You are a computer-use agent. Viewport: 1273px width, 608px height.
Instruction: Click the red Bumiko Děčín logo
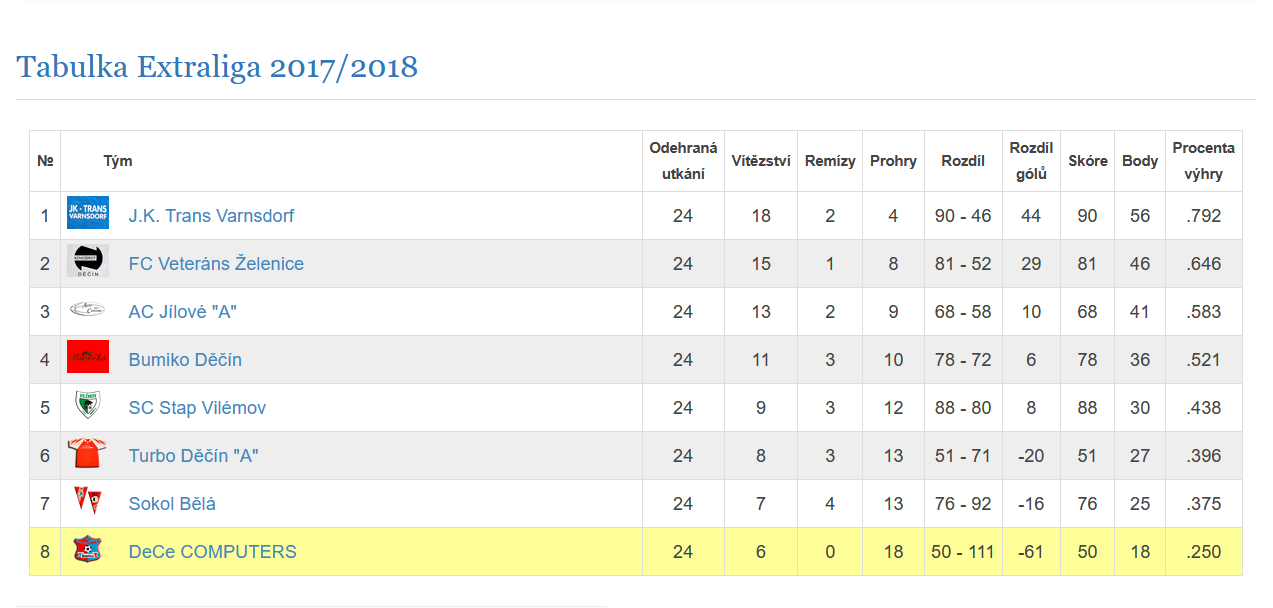[x=88, y=357]
